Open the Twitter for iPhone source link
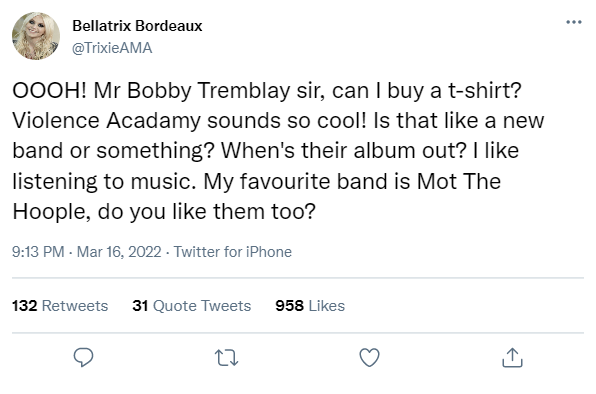This screenshot has width=596, height=394. pos(233,252)
